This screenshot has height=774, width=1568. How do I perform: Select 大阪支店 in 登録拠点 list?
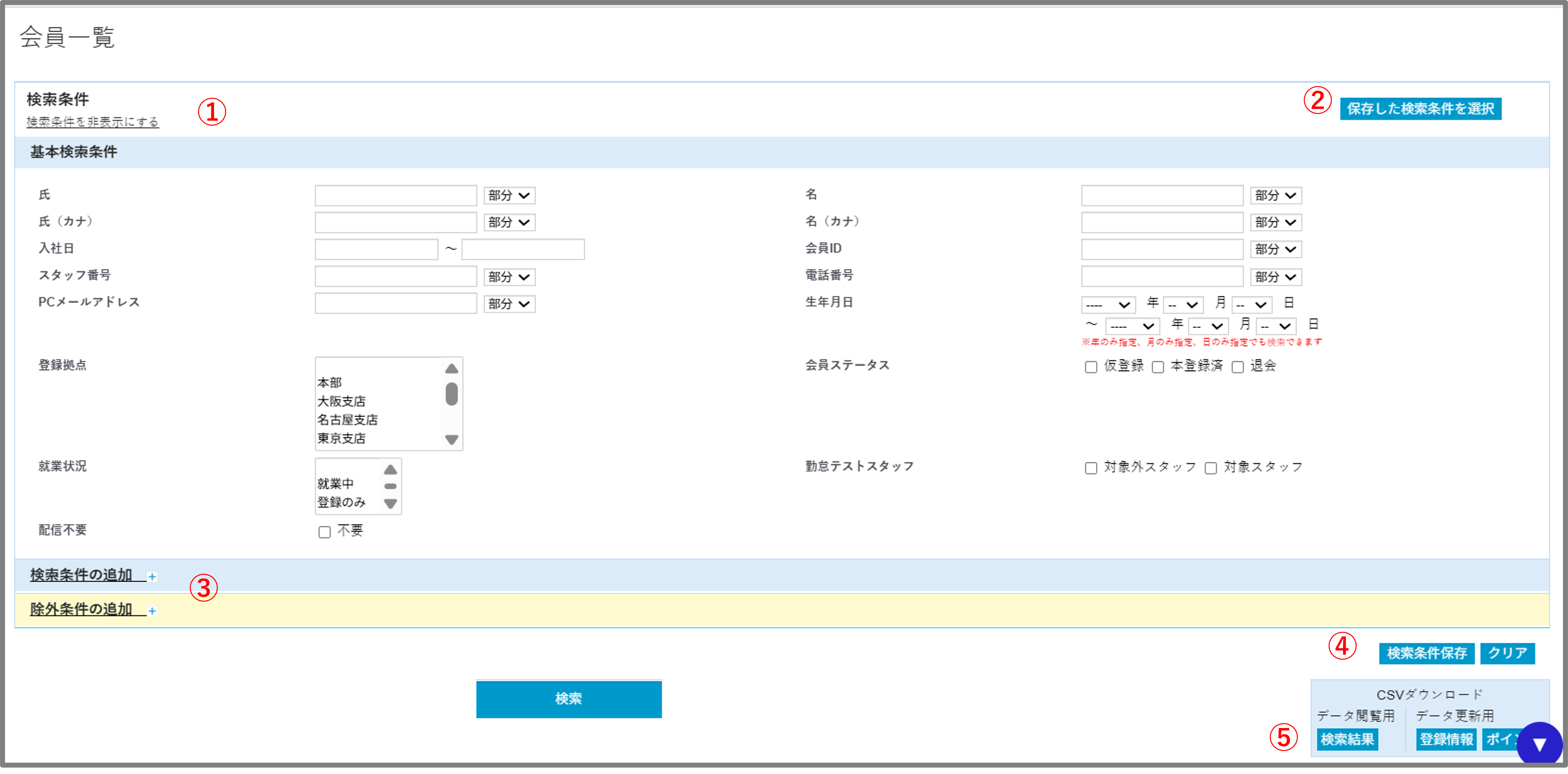341,402
